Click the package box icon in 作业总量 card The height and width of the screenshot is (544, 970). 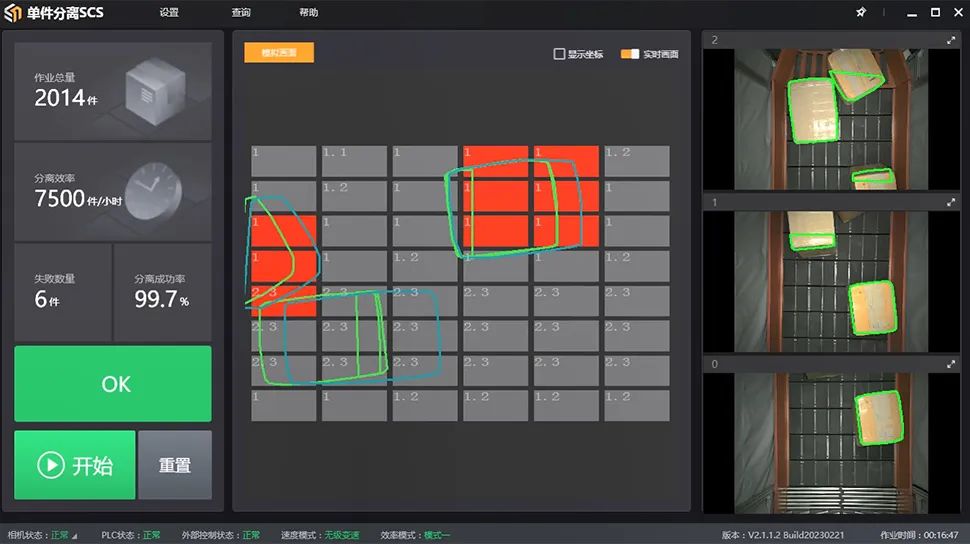coord(148,92)
